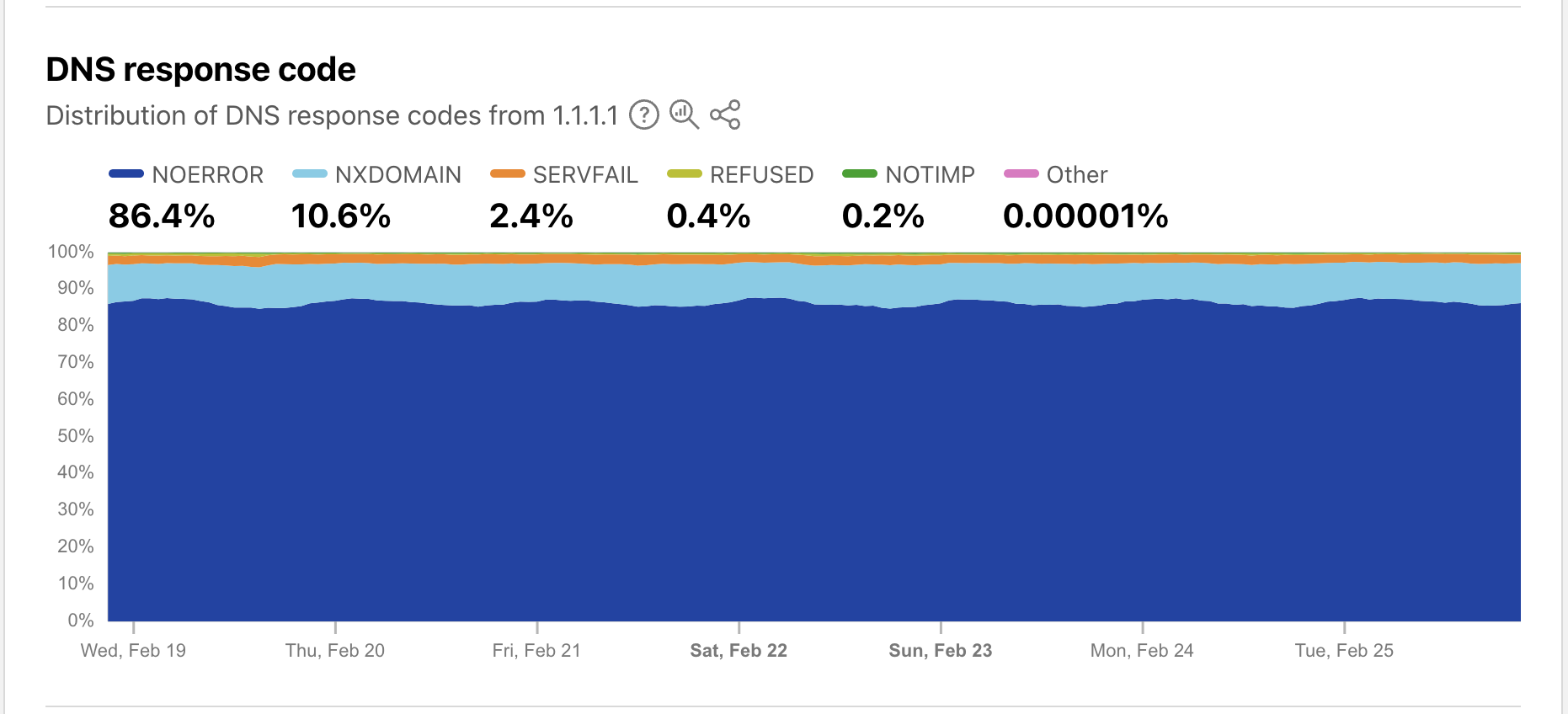Screen dimensions: 1568x714
Task: Click the share chart icon
Action: (x=724, y=115)
